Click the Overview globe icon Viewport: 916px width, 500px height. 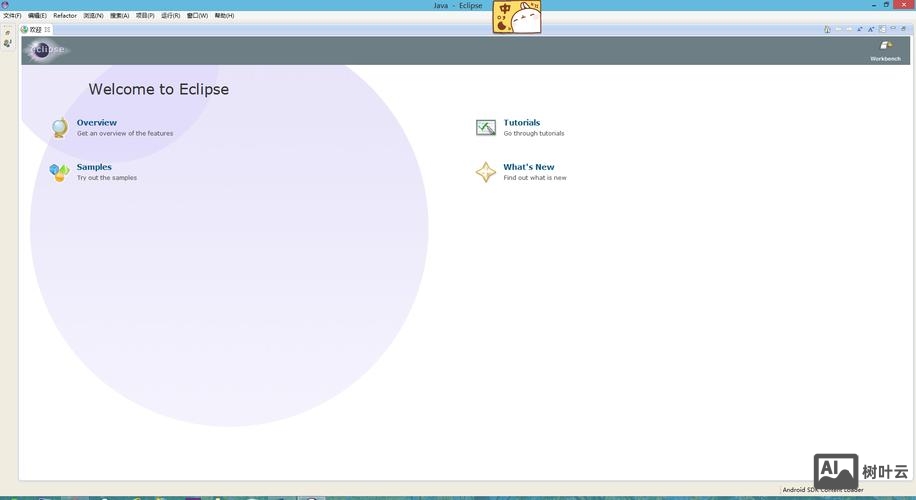point(60,127)
